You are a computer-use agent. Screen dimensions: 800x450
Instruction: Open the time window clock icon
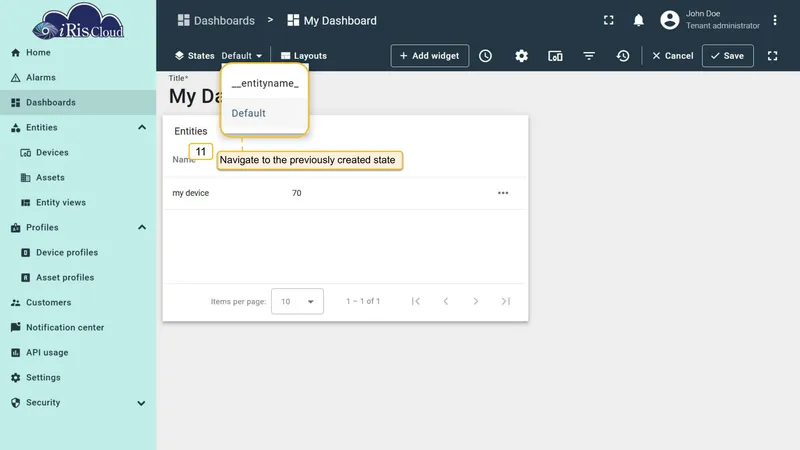485,56
